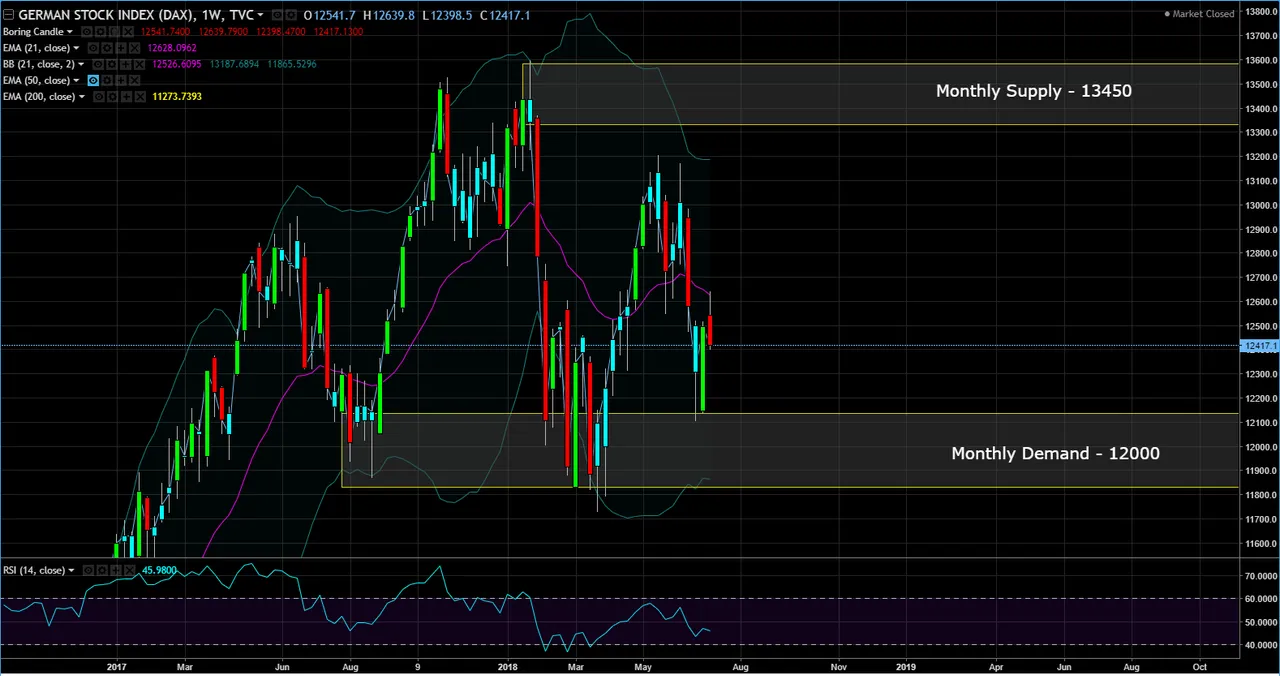The width and height of the screenshot is (1280, 676).
Task: Click the RSI value 45.9800
Action: pyautogui.click(x=159, y=571)
